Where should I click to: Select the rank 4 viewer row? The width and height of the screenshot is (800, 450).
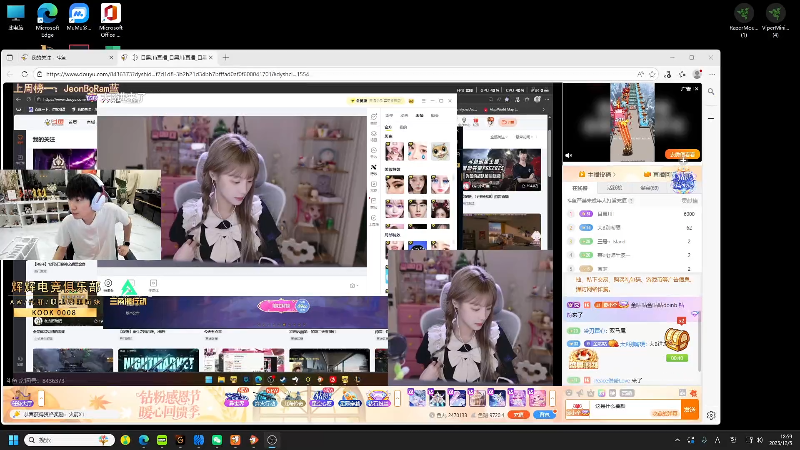(632, 255)
